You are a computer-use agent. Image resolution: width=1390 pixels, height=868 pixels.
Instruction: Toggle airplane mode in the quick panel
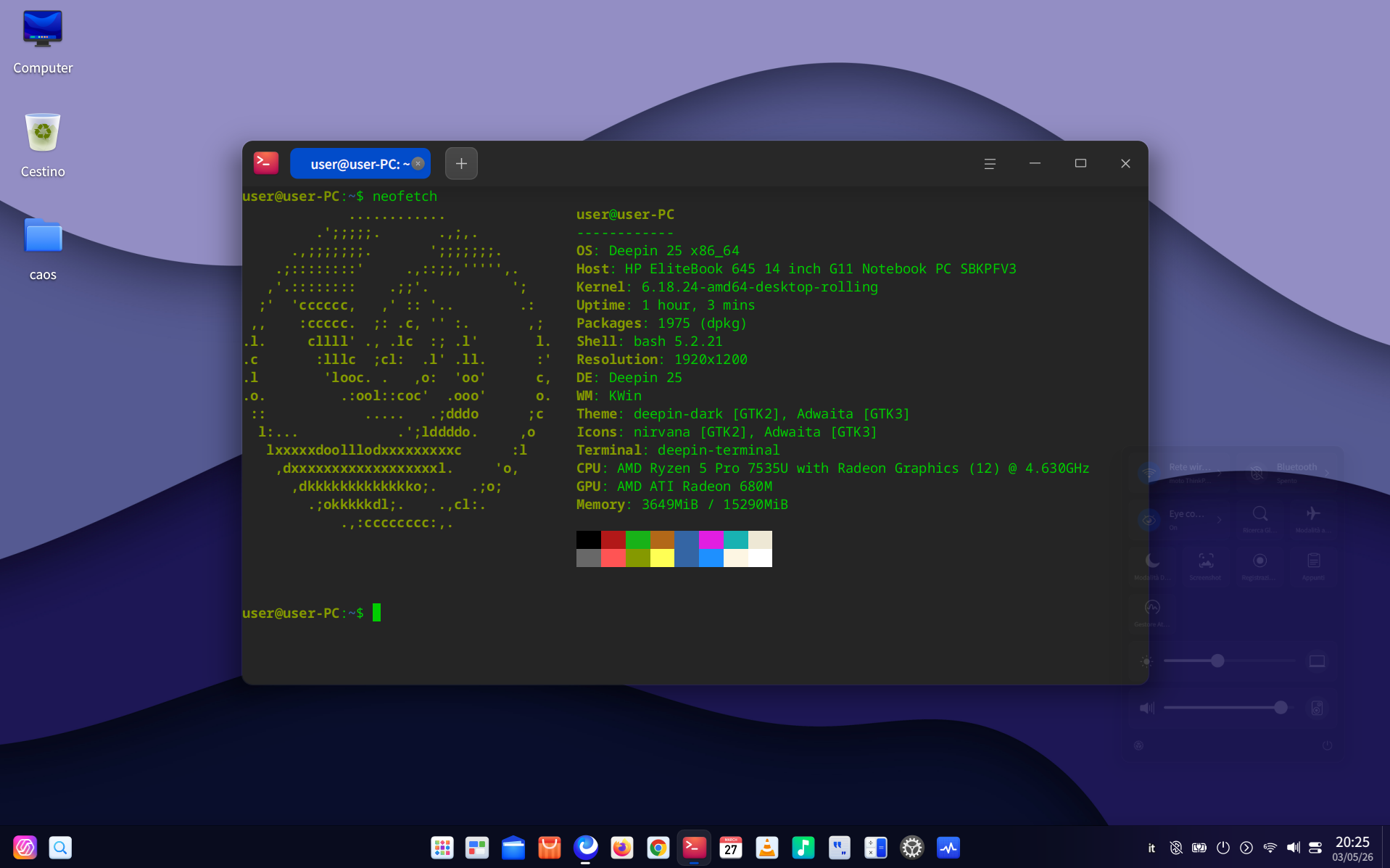[x=1313, y=518]
